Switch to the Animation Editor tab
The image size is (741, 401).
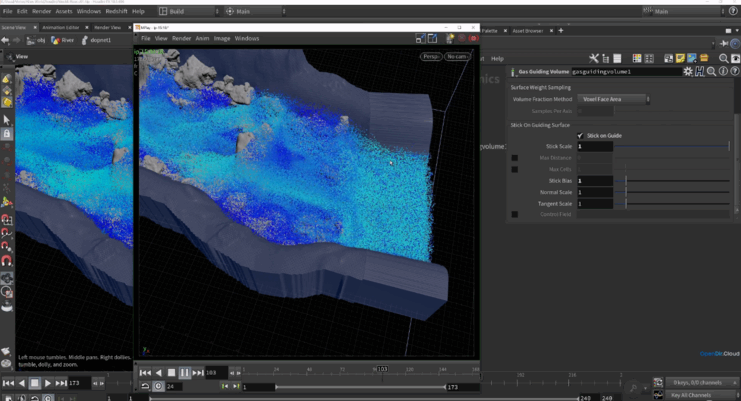(x=61, y=27)
